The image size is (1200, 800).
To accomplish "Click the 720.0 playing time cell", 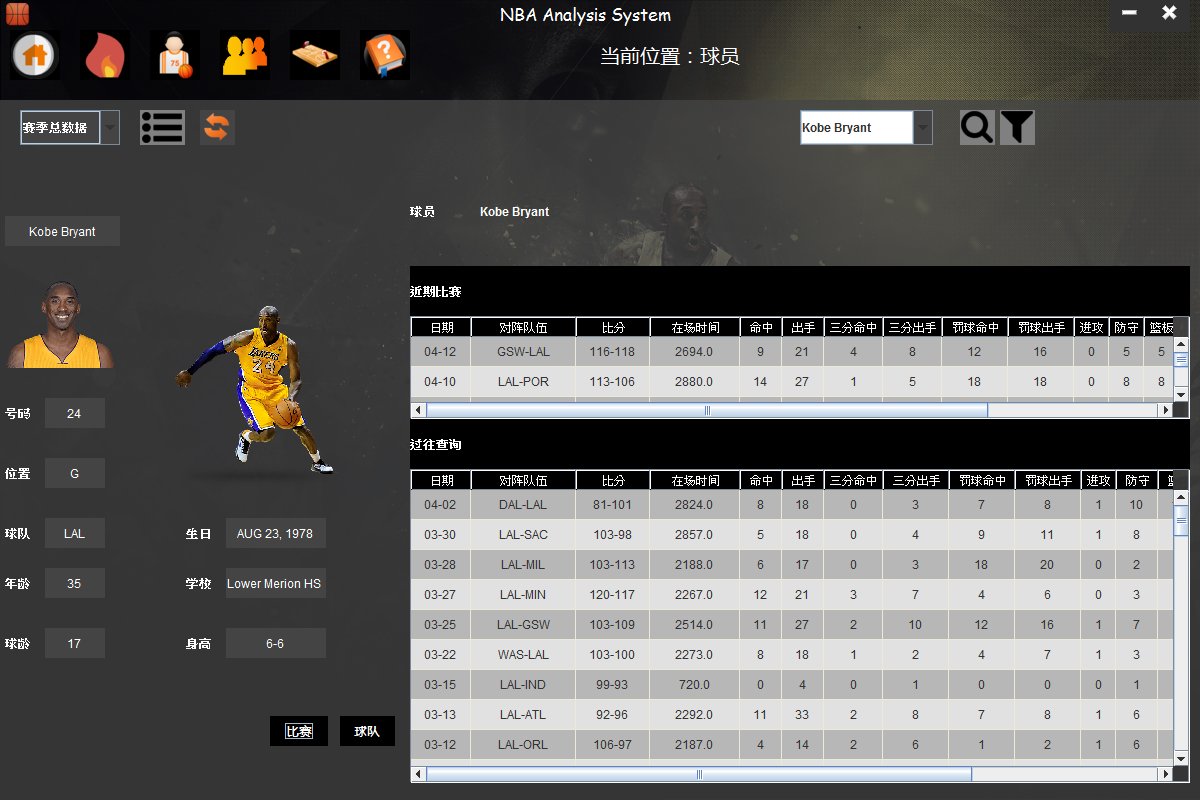I will [695, 685].
